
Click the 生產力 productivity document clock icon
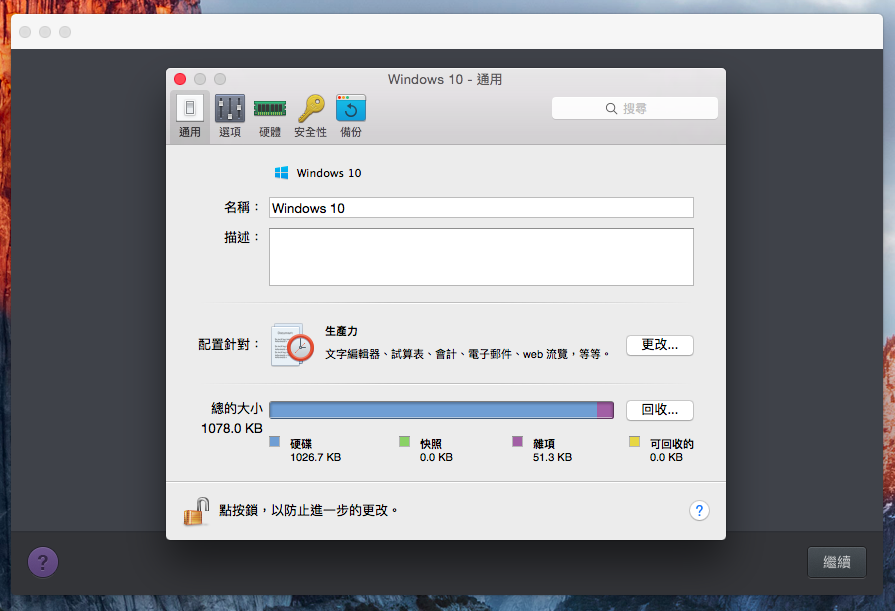click(292, 344)
